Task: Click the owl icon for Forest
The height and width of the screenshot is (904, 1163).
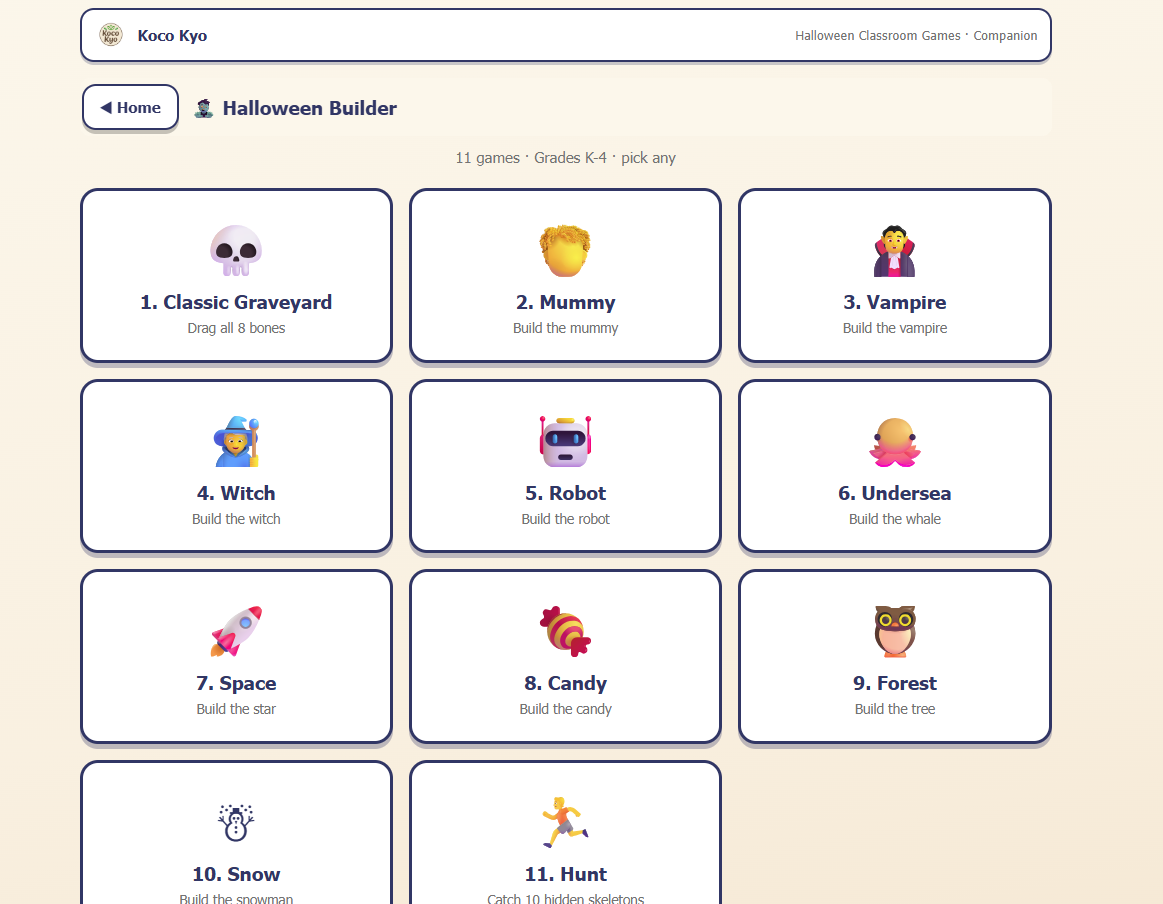Action: pyautogui.click(x=895, y=631)
